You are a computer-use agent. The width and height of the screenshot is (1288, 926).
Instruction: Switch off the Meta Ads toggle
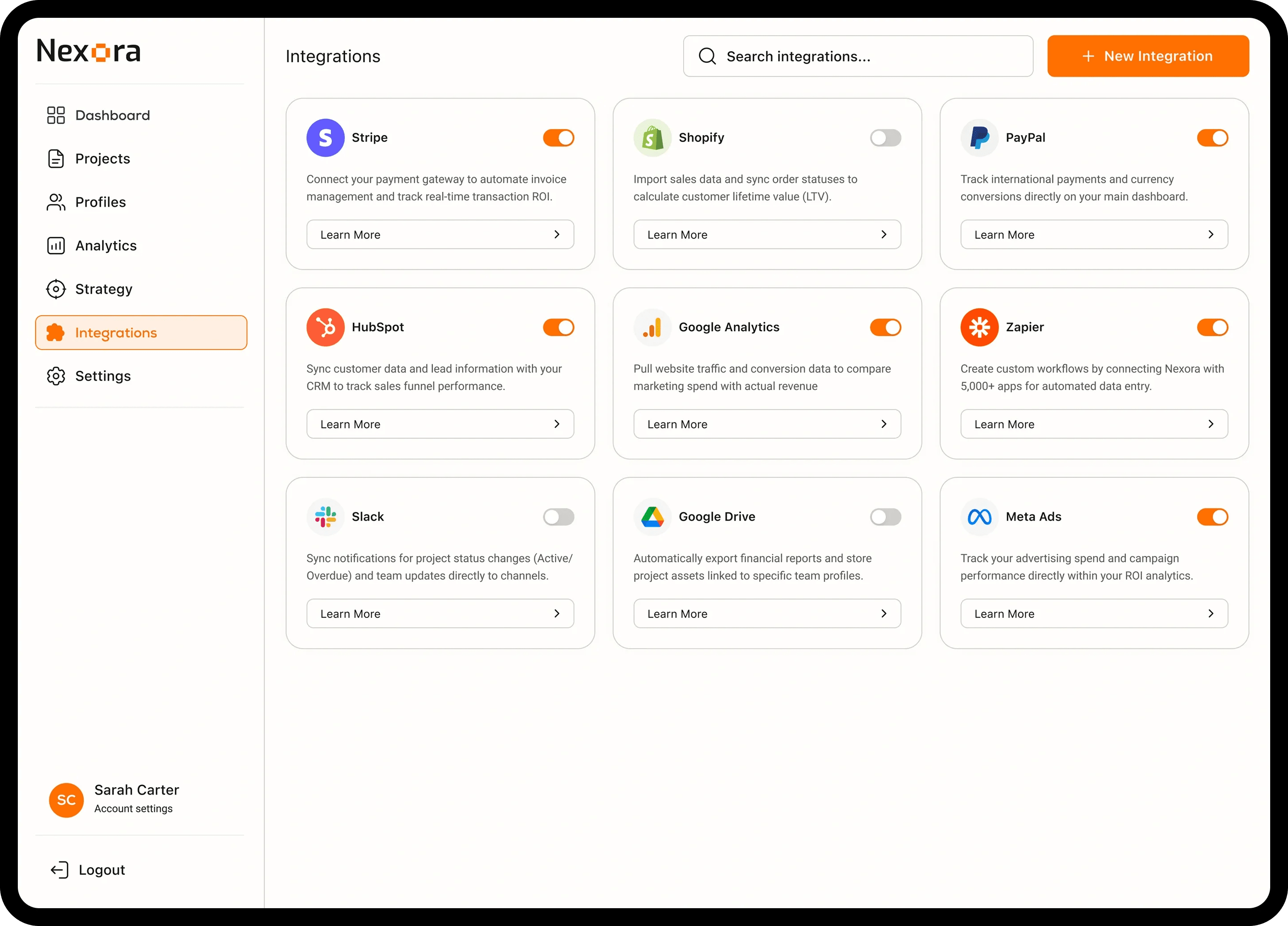(1212, 517)
